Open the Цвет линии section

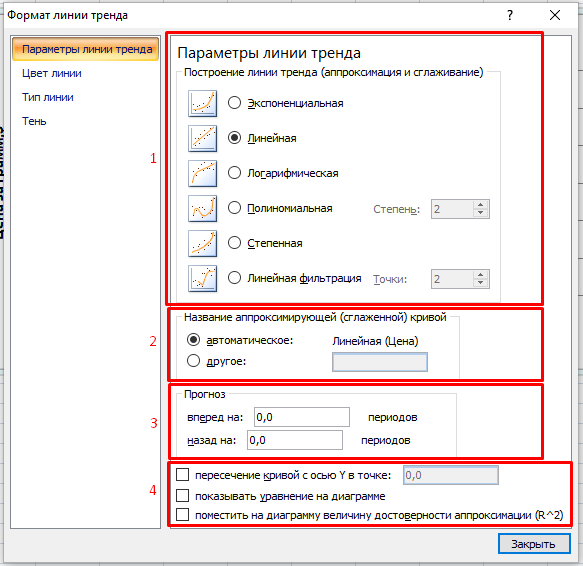(52, 73)
